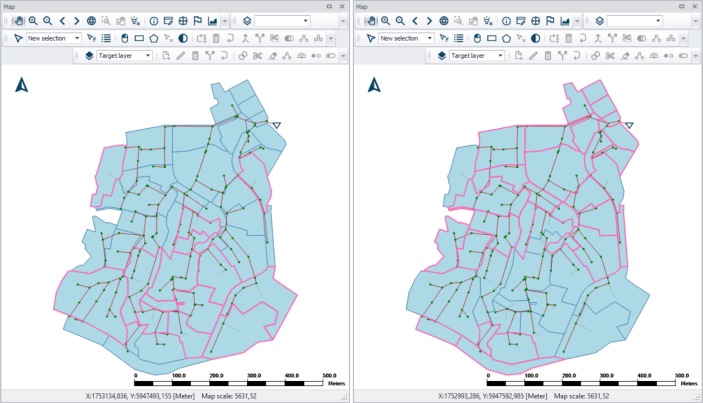Viewport: 703px width, 403px height.
Task: Click the coordinates X:1752993,286 in right status bar
Action: 492,396
